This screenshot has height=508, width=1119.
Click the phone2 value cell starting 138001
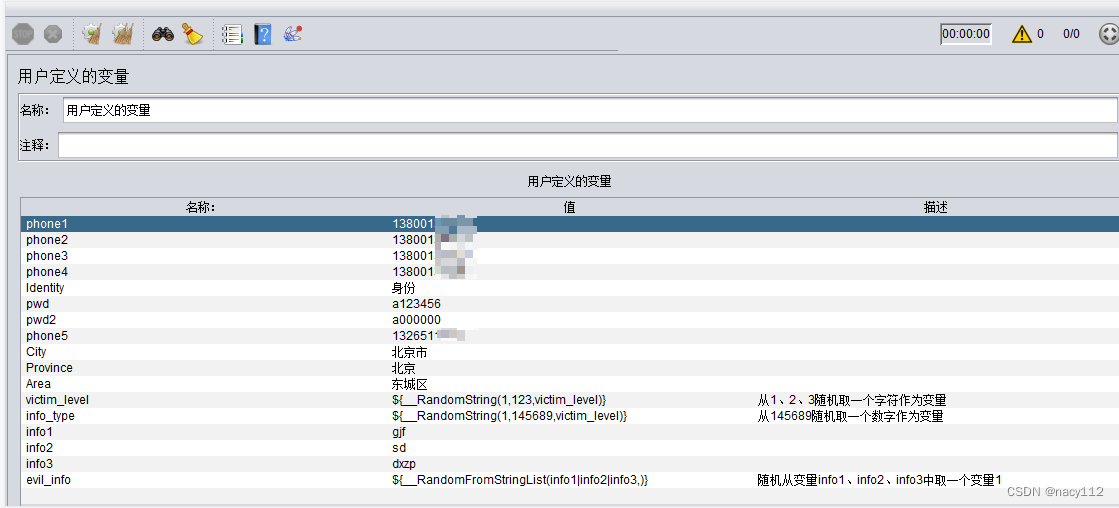(571, 240)
